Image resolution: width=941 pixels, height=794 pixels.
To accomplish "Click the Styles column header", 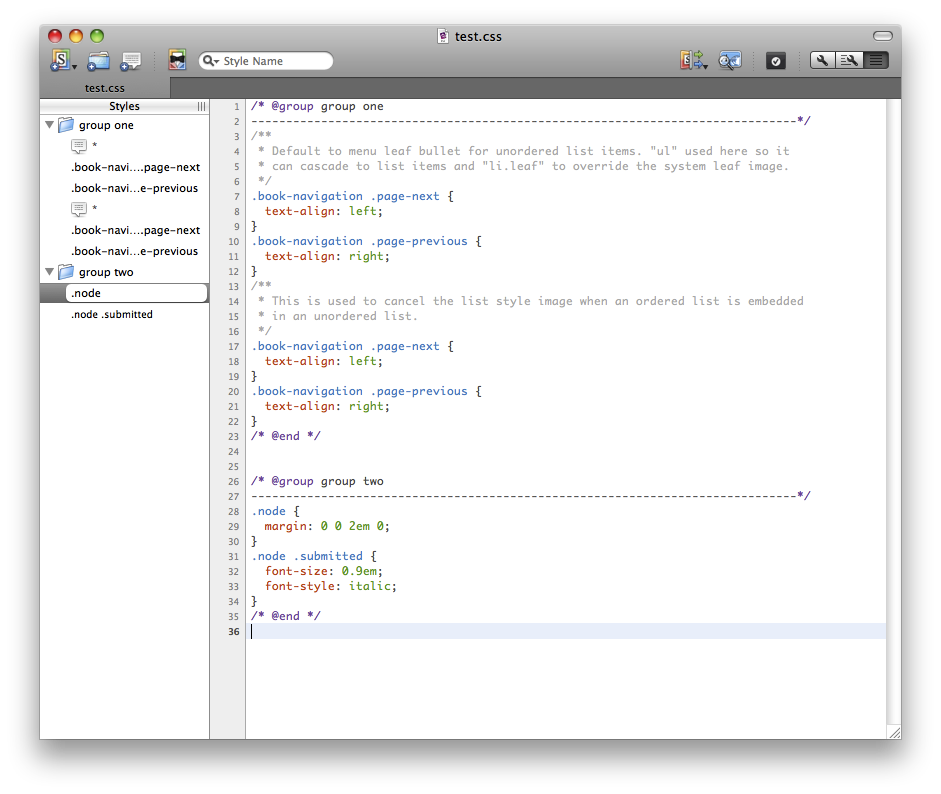I will 124,106.
